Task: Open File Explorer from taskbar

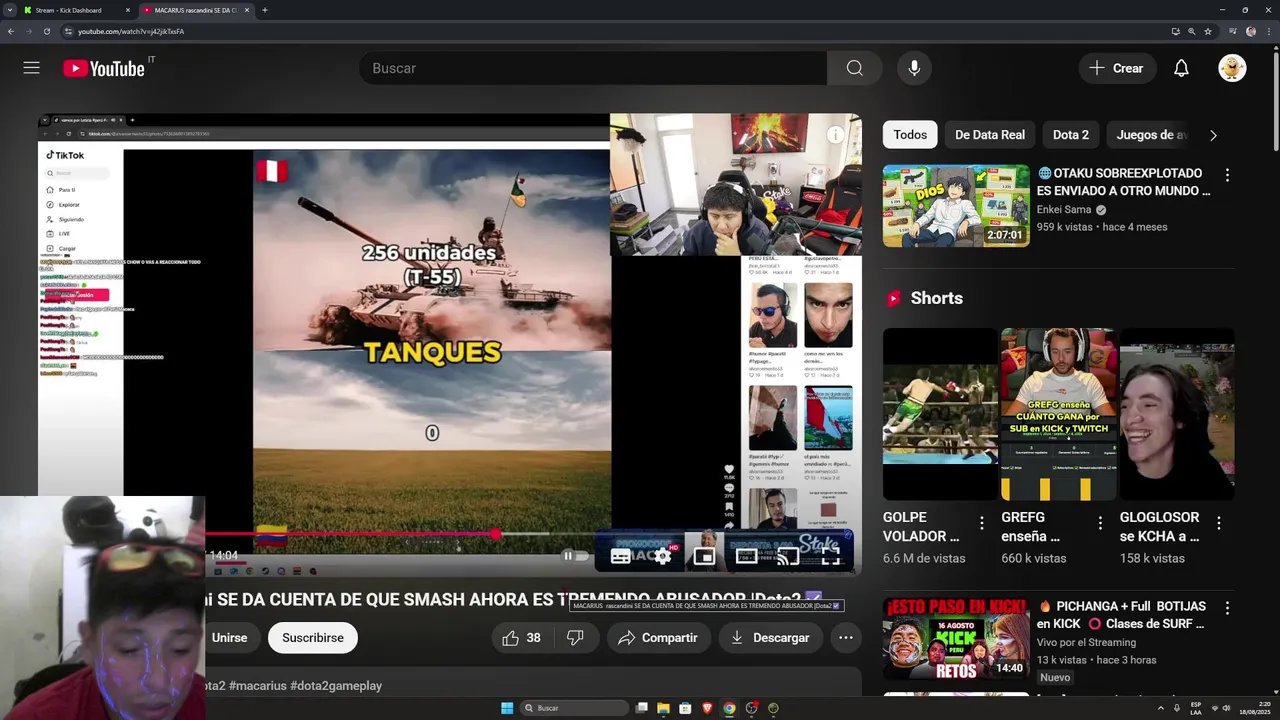Action: [663, 708]
